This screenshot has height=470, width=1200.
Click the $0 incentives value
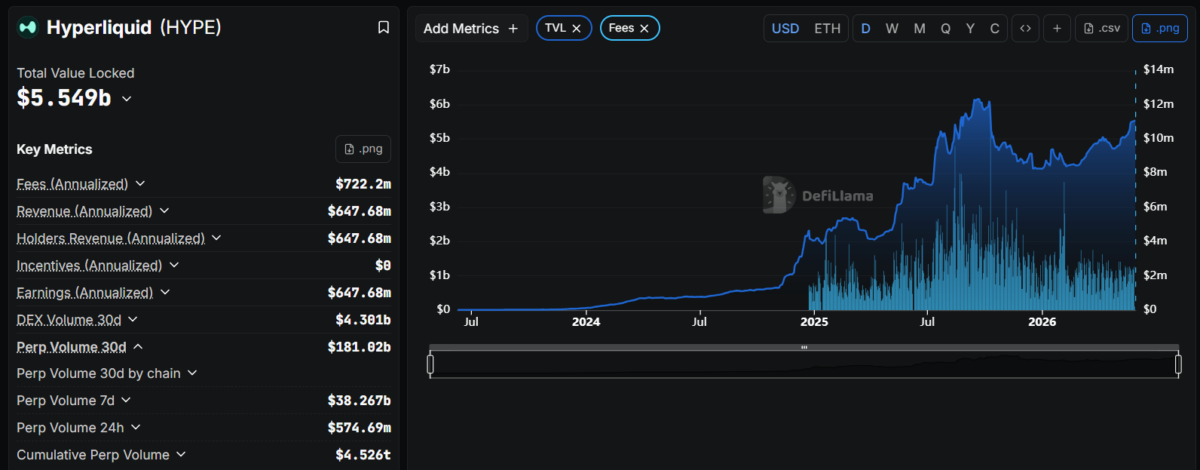click(x=383, y=265)
